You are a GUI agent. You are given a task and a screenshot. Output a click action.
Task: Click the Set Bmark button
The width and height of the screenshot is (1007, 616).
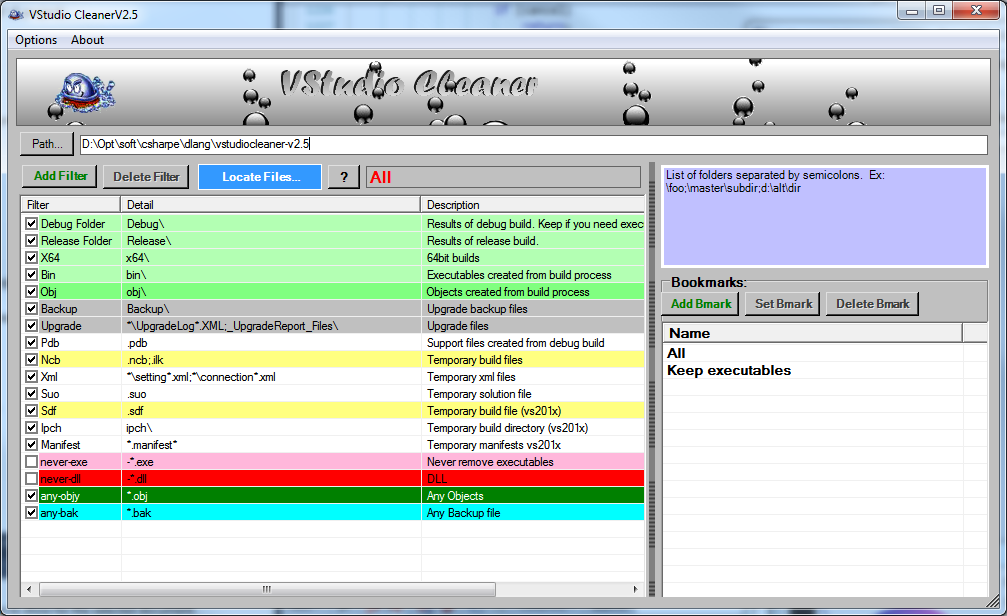click(x=784, y=304)
